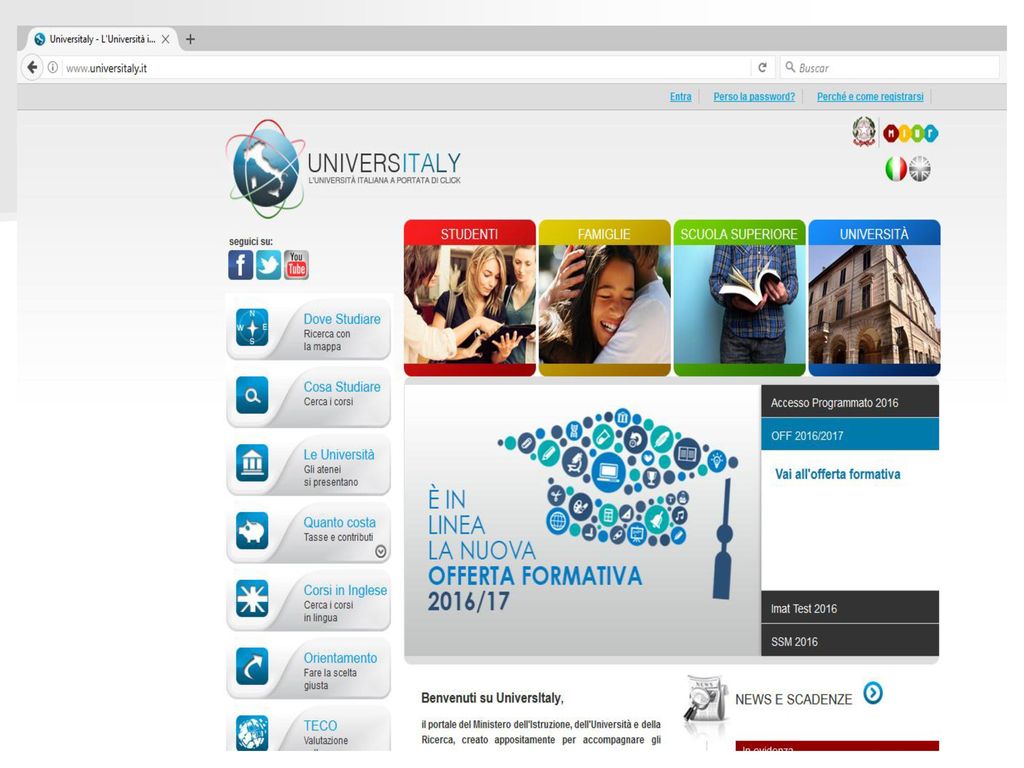This screenshot has width=1024, height=768.
Task: Select Accesso Programmato 2016 panel
Action: click(850, 402)
